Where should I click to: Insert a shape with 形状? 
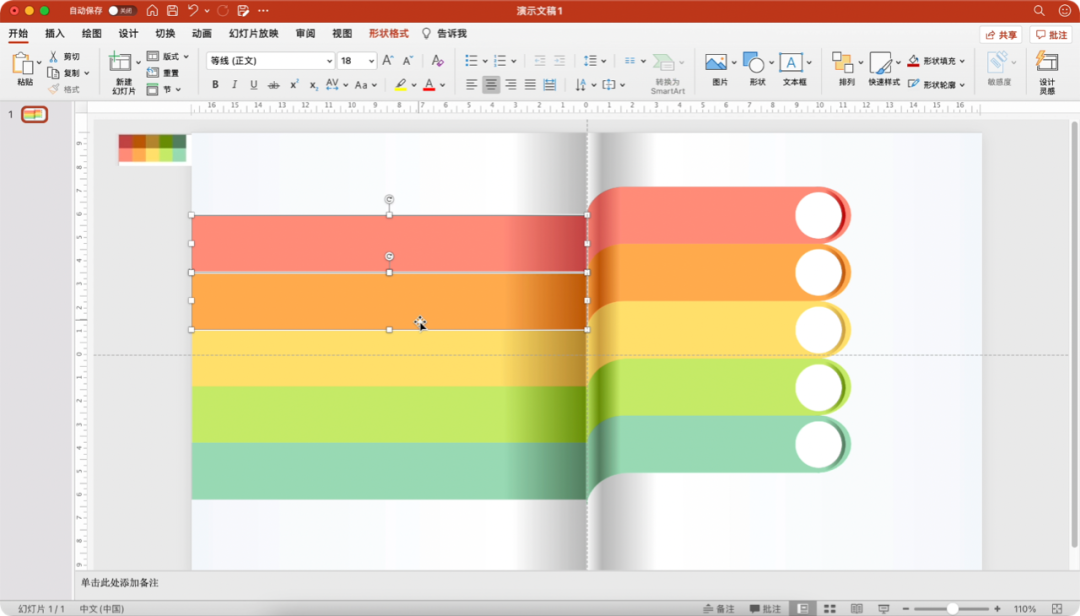pos(754,69)
